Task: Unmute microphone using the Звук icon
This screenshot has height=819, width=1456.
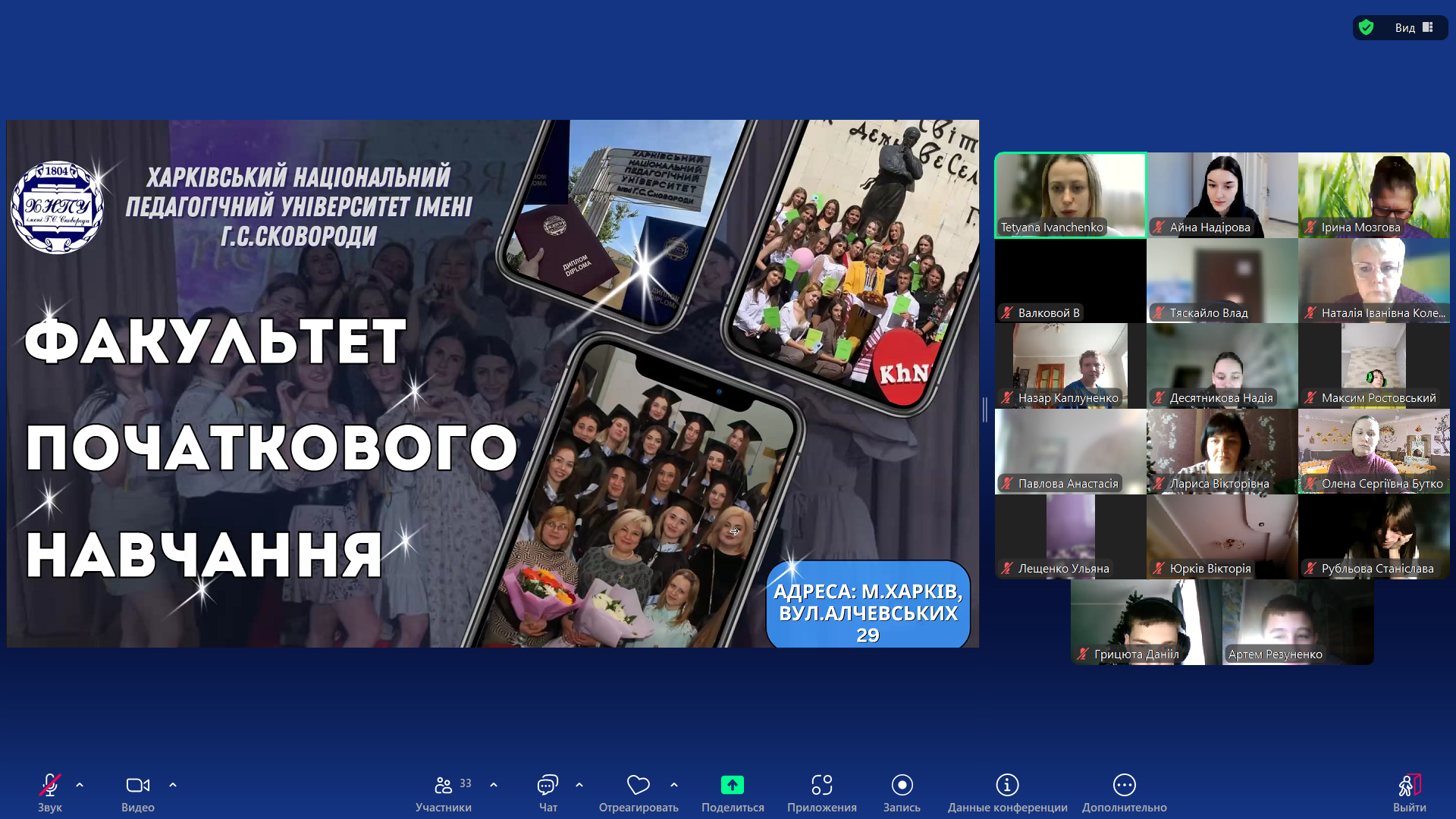Action: coord(50,785)
